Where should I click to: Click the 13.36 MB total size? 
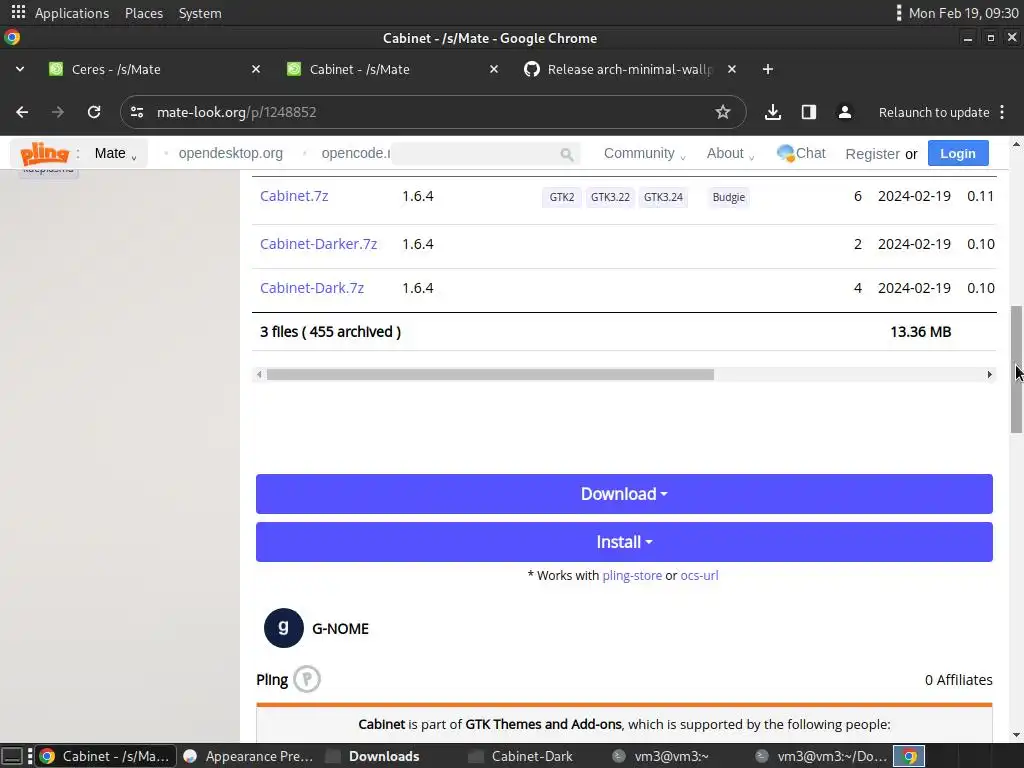click(x=920, y=332)
